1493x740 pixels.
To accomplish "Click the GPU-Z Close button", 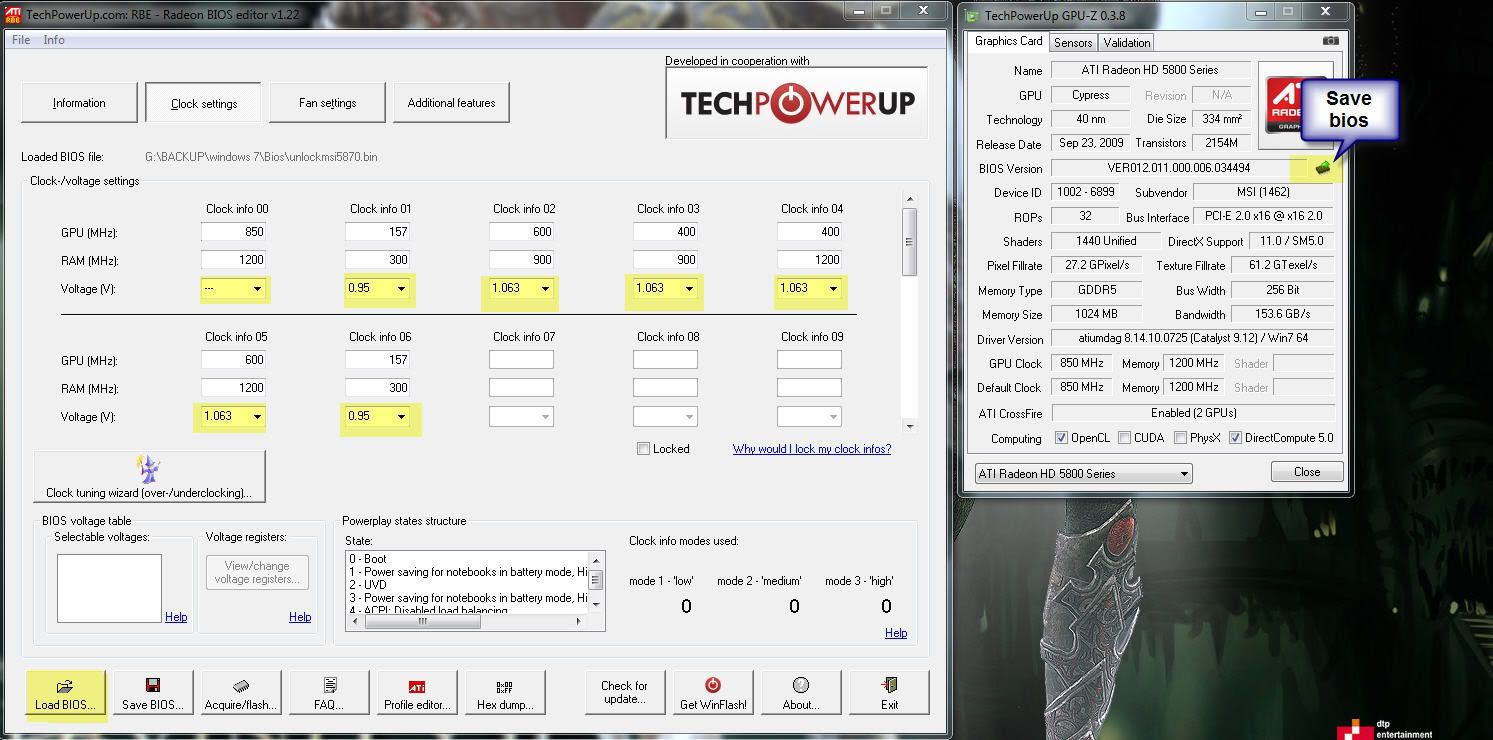I will pos(1306,472).
